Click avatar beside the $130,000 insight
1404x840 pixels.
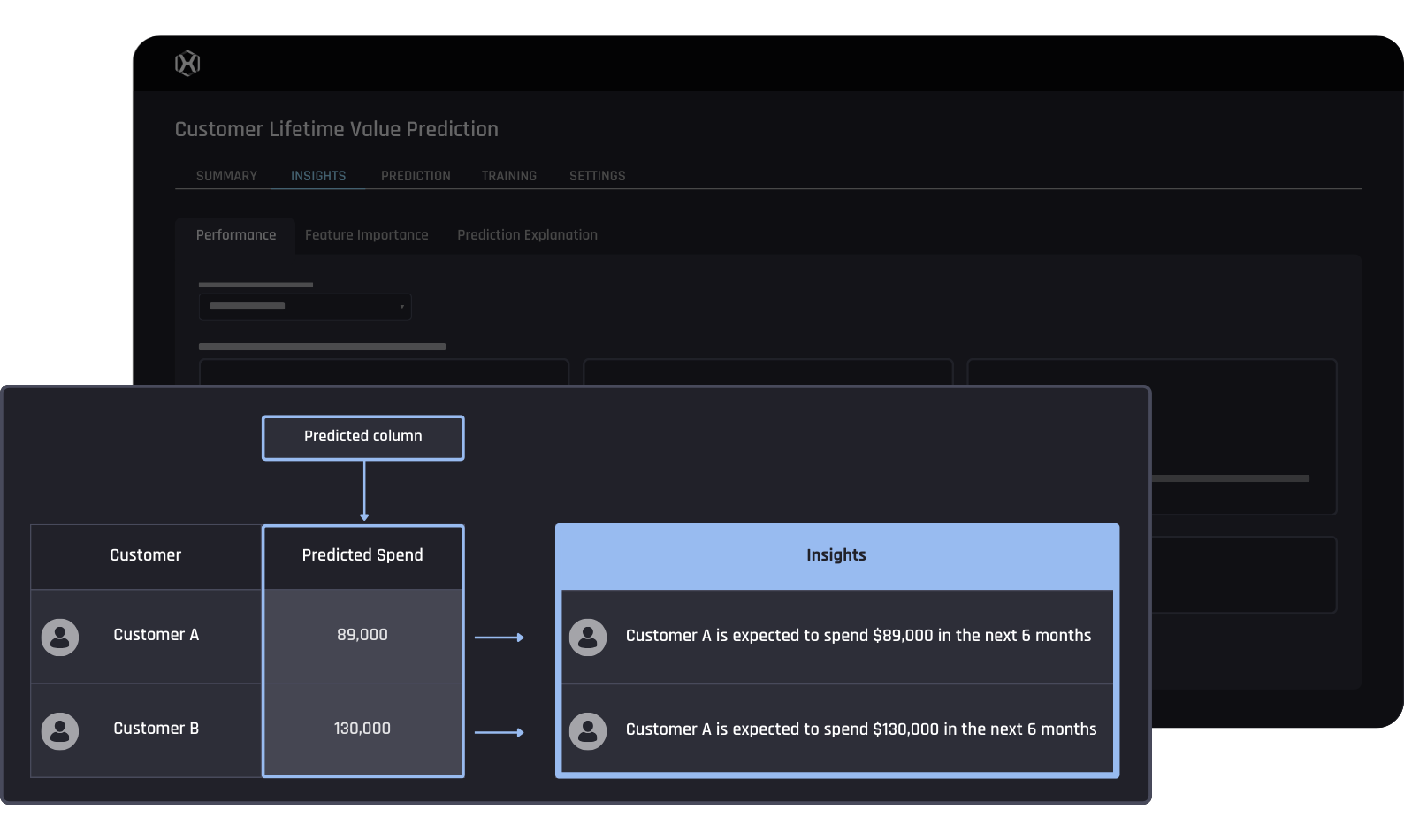point(588,731)
